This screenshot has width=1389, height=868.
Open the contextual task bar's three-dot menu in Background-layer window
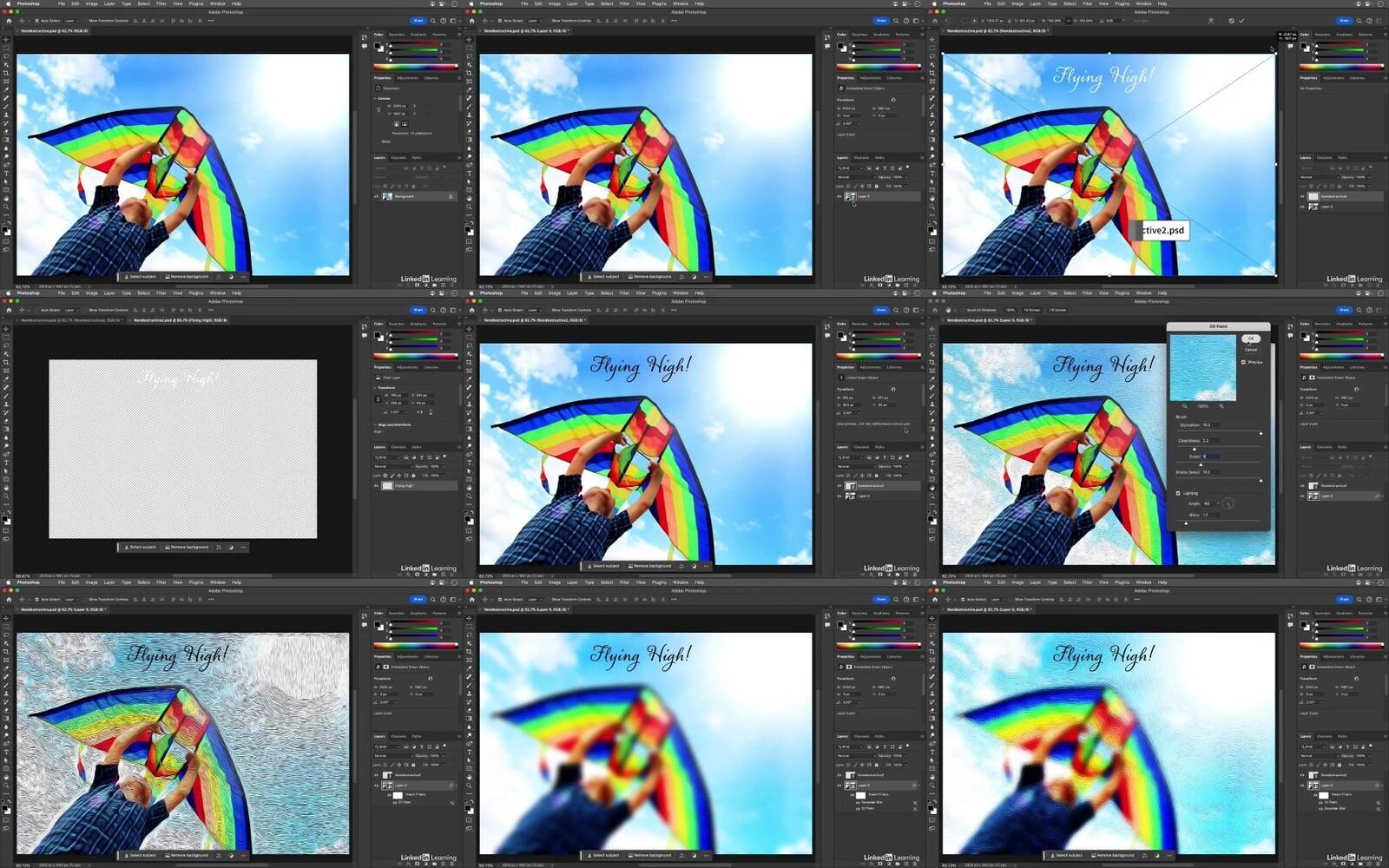243,277
